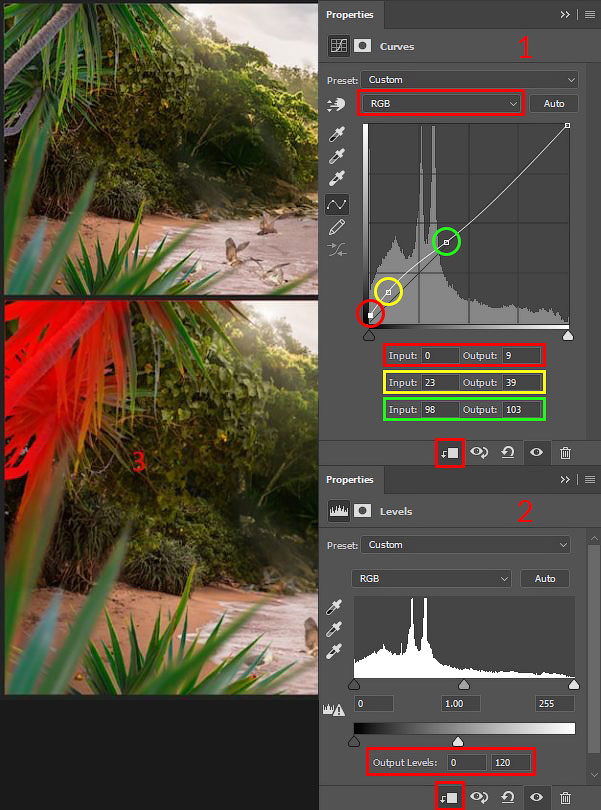Click the Input field showing 23
This screenshot has width=601, height=810.
(x=440, y=382)
